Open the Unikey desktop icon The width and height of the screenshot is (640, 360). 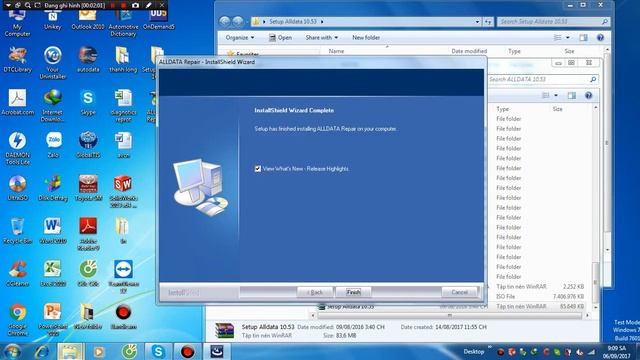pos(53,20)
